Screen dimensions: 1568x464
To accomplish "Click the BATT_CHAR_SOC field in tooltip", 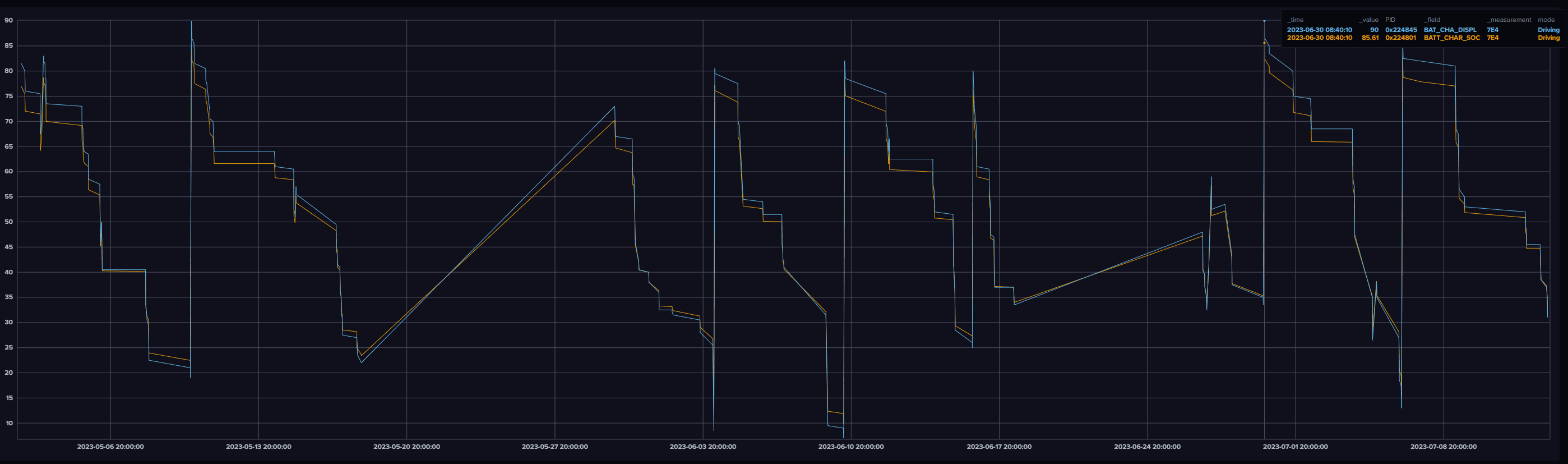I will tap(1452, 38).
